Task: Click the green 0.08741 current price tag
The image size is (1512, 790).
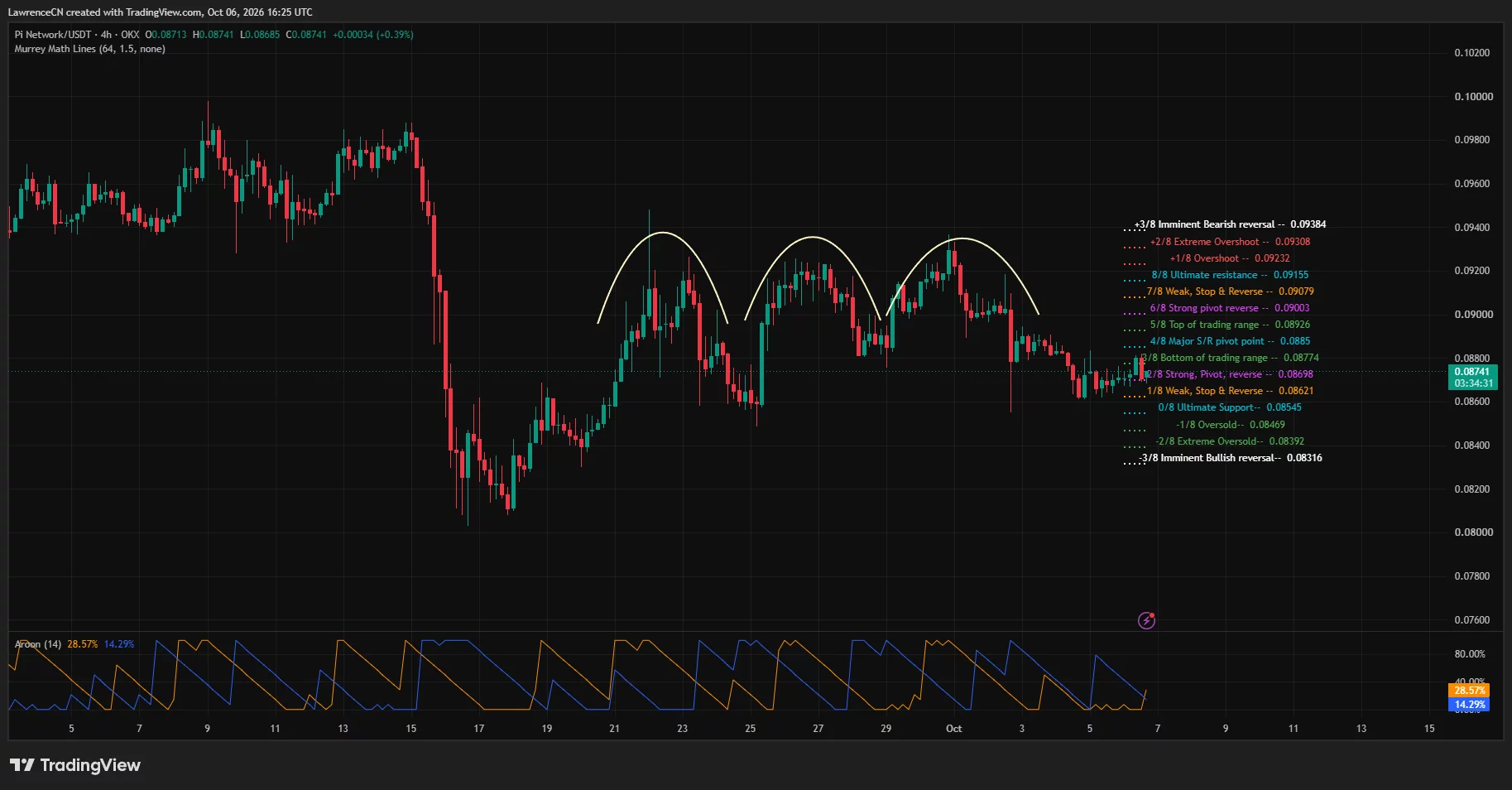Action: click(1473, 372)
